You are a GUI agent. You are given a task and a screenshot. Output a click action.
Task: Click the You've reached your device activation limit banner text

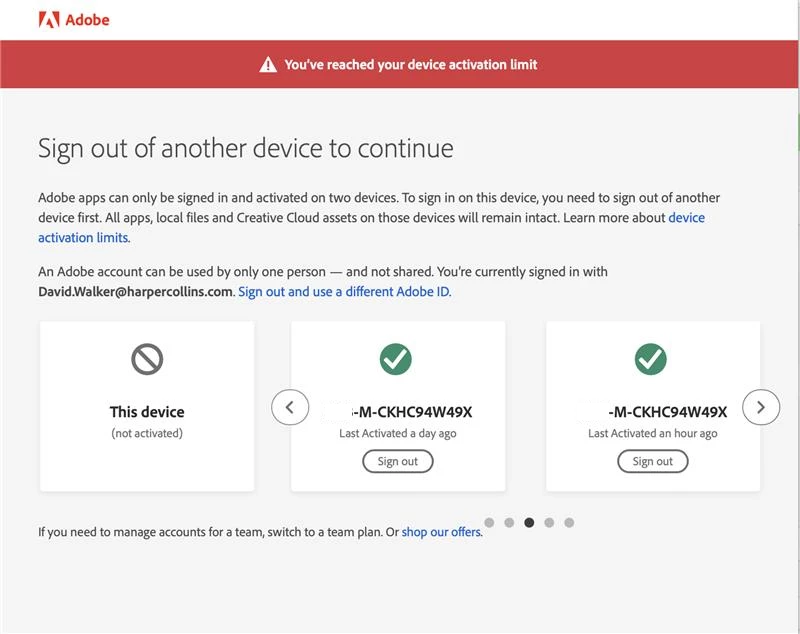coord(411,65)
